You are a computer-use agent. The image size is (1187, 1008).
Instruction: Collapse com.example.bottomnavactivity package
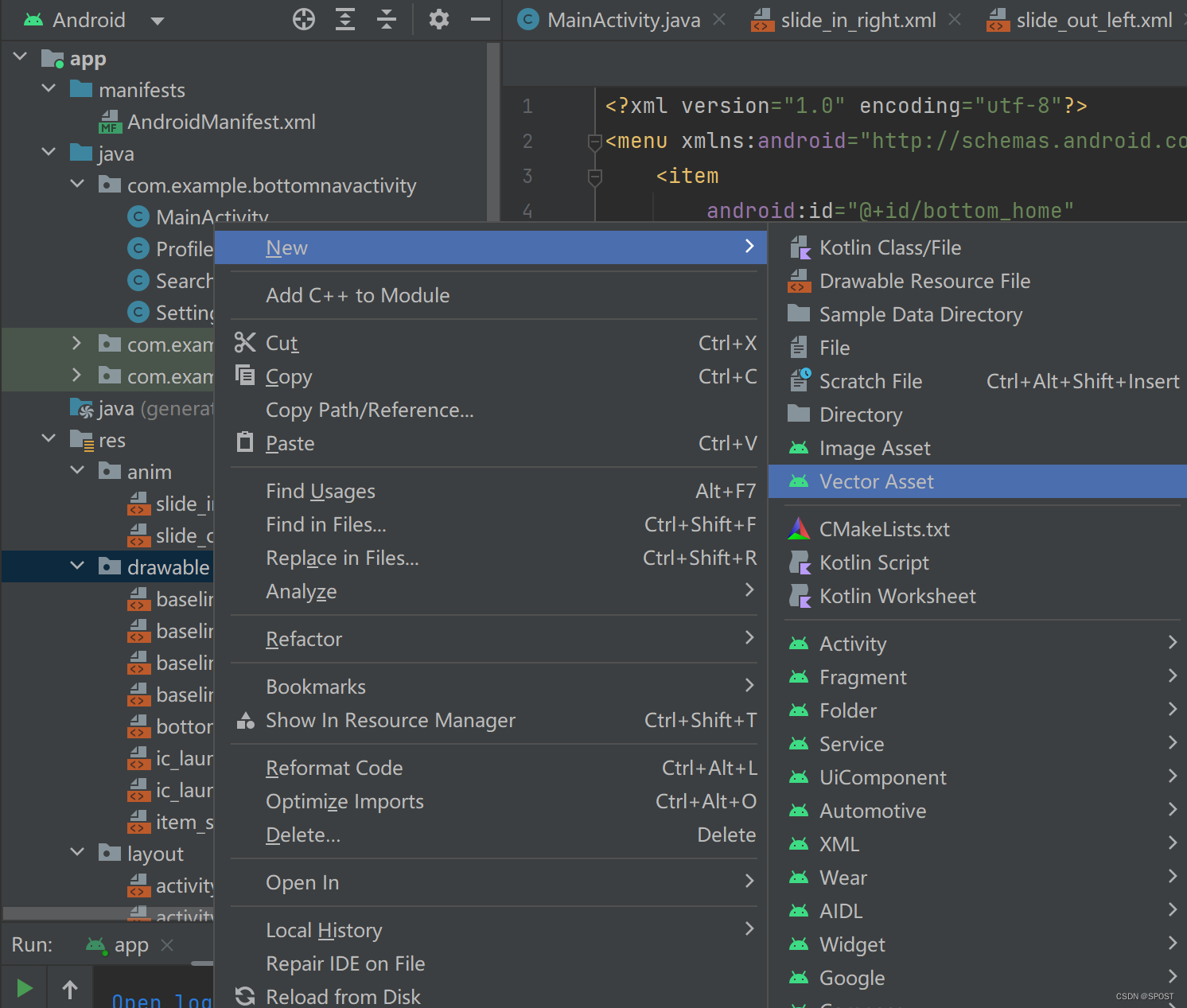coord(78,184)
